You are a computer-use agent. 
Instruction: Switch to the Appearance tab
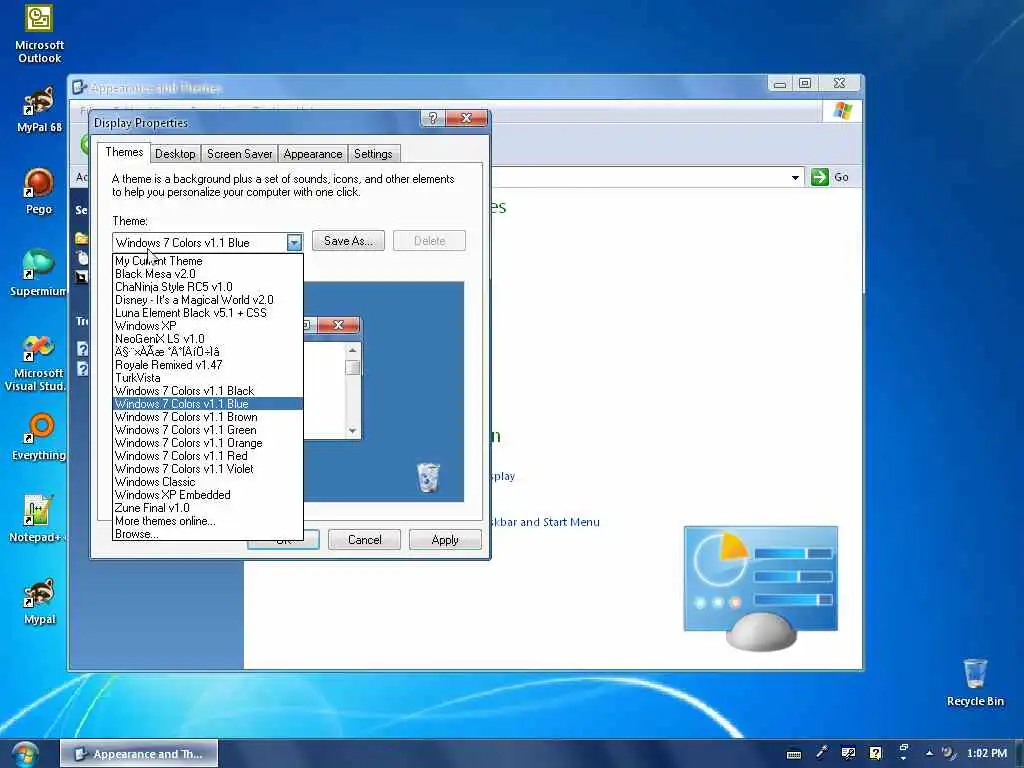(313, 154)
